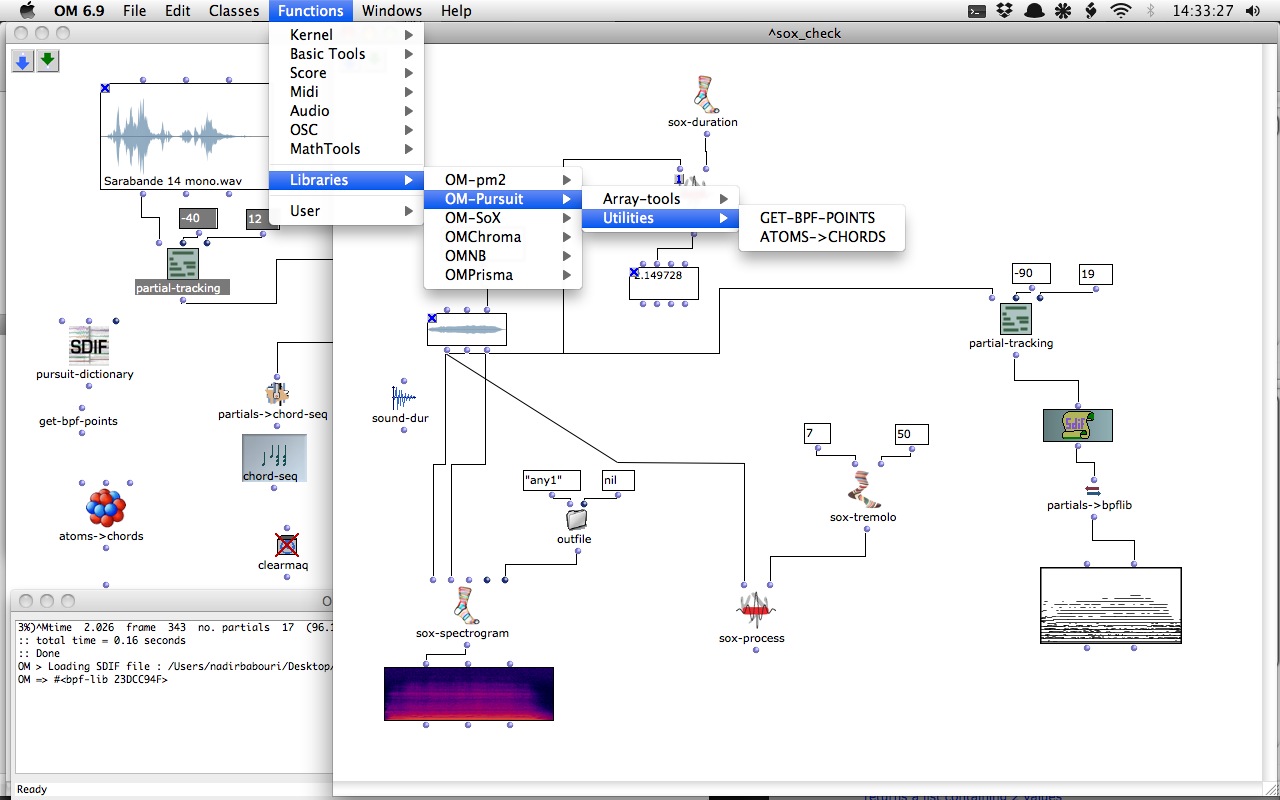Open the Edit menu
This screenshot has width=1280, height=800.
[178, 11]
